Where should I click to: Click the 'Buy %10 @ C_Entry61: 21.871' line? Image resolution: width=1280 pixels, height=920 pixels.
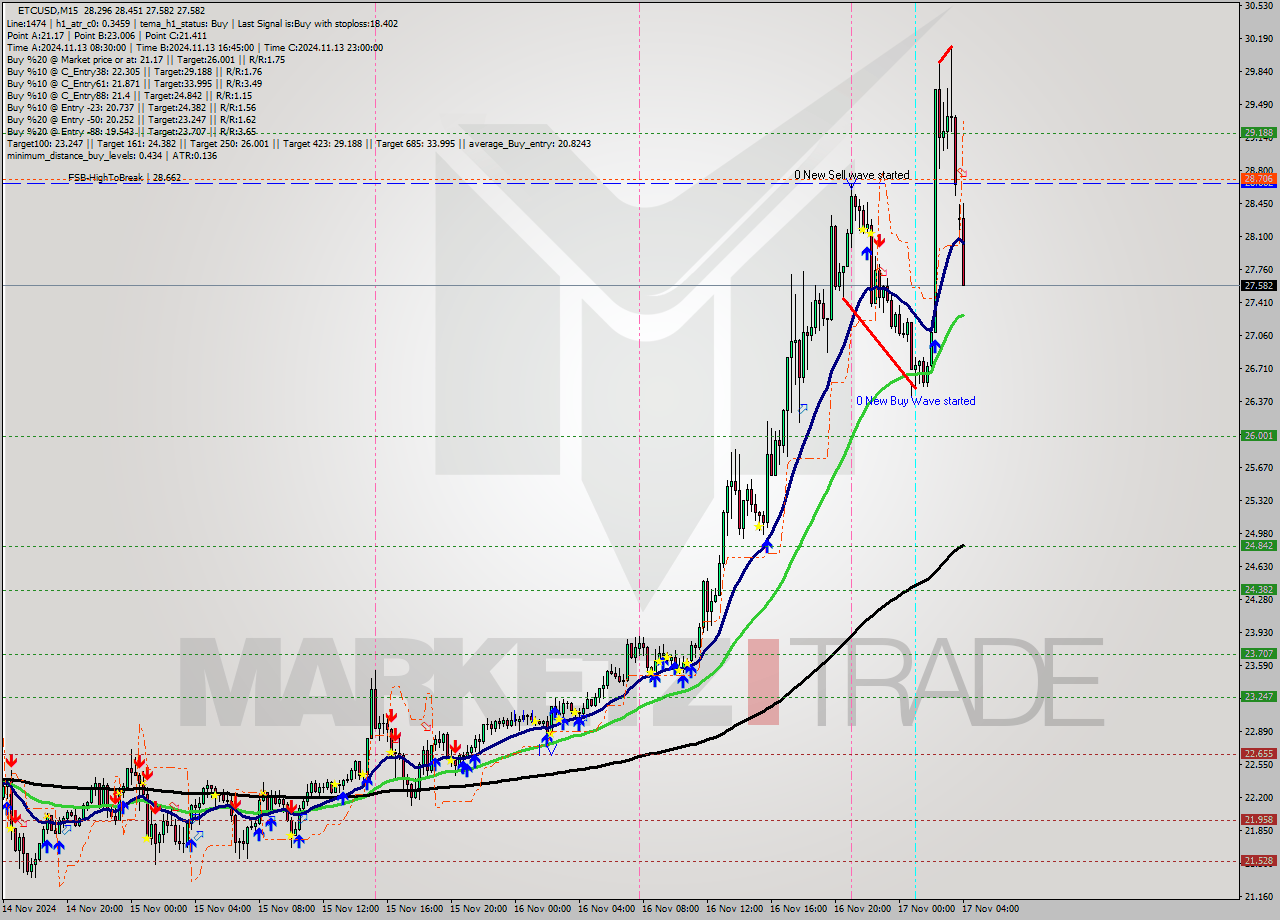pos(134,83)
